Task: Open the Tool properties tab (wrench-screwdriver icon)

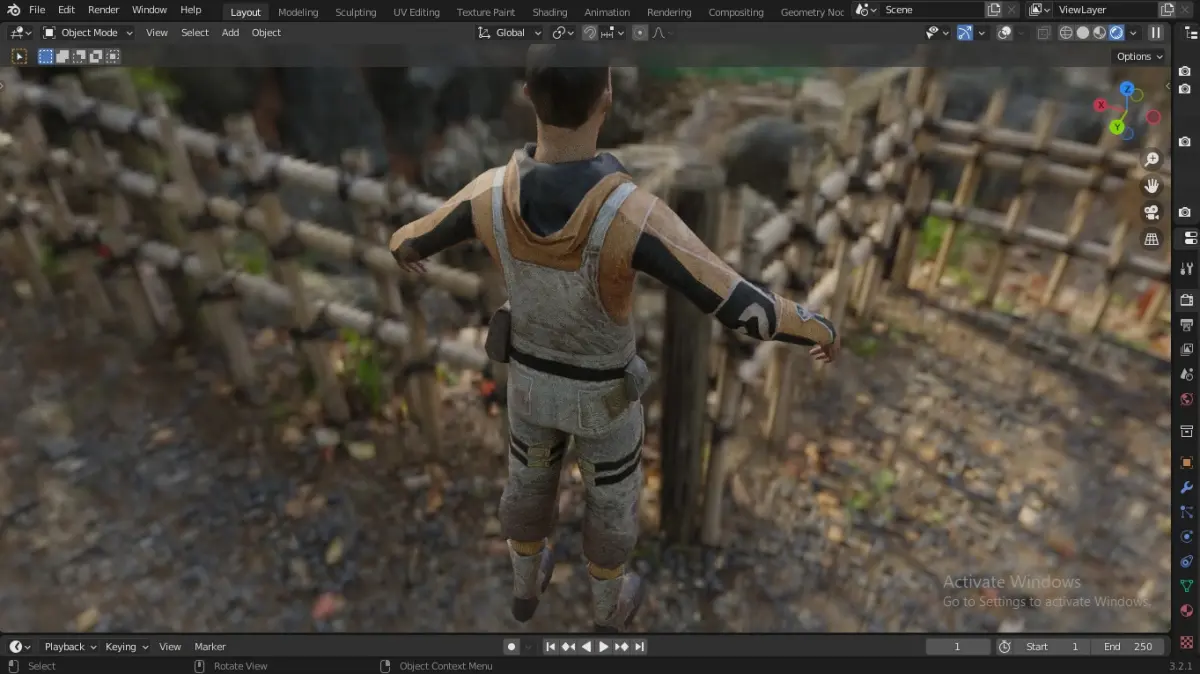Action: pyautogui.click(x=1187, y=269)
